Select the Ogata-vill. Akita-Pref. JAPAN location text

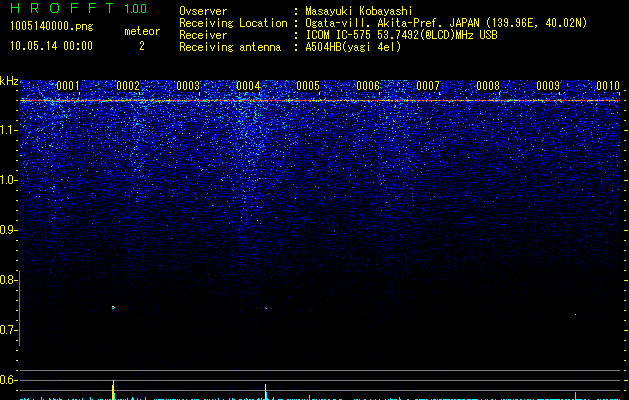coord(446,23)
